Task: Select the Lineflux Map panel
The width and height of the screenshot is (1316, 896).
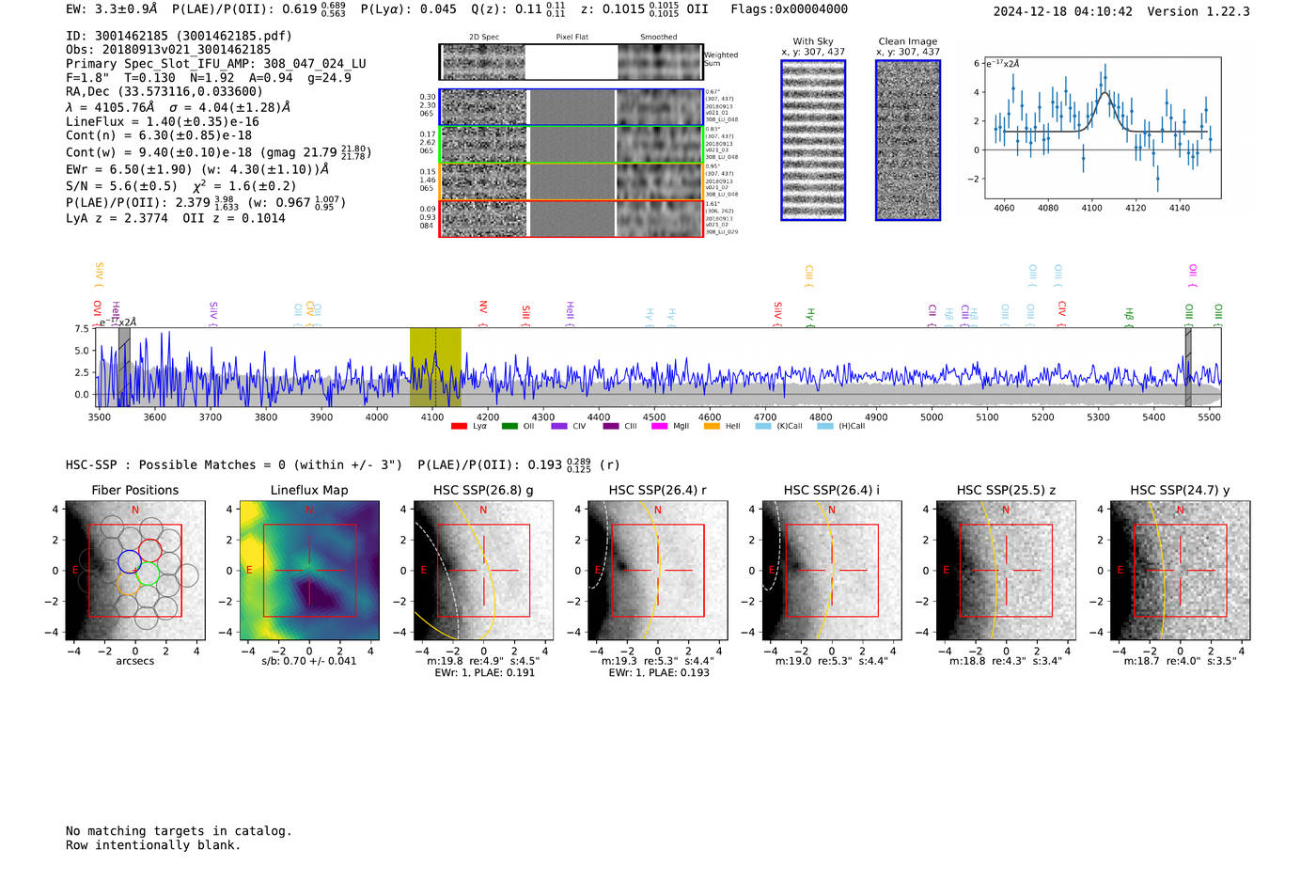Action: [x=309, y=571]
